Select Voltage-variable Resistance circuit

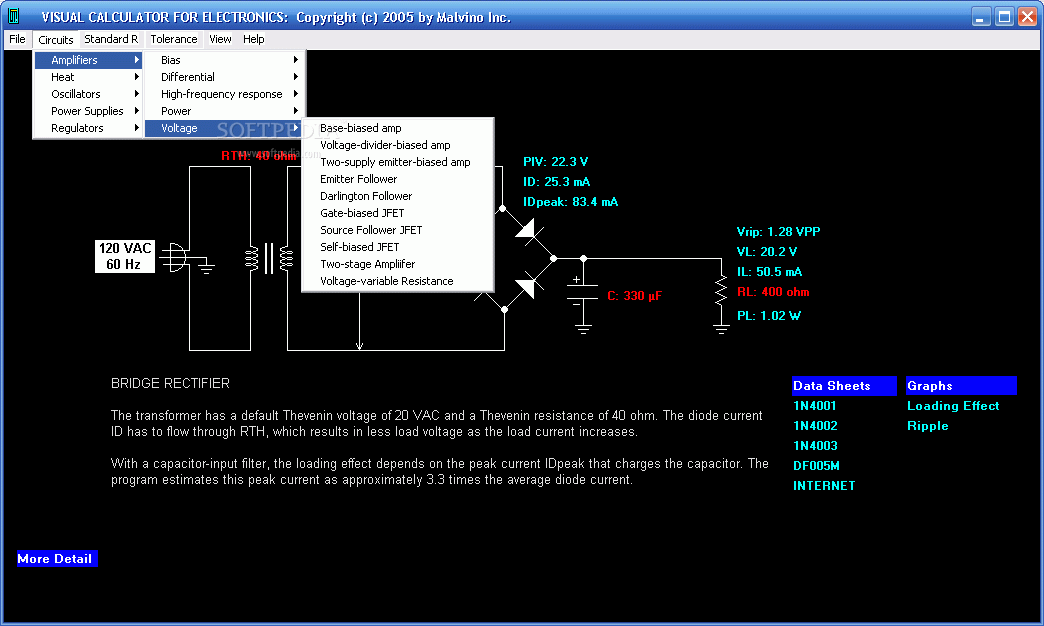pyautogui.click(x=397, y=281)
